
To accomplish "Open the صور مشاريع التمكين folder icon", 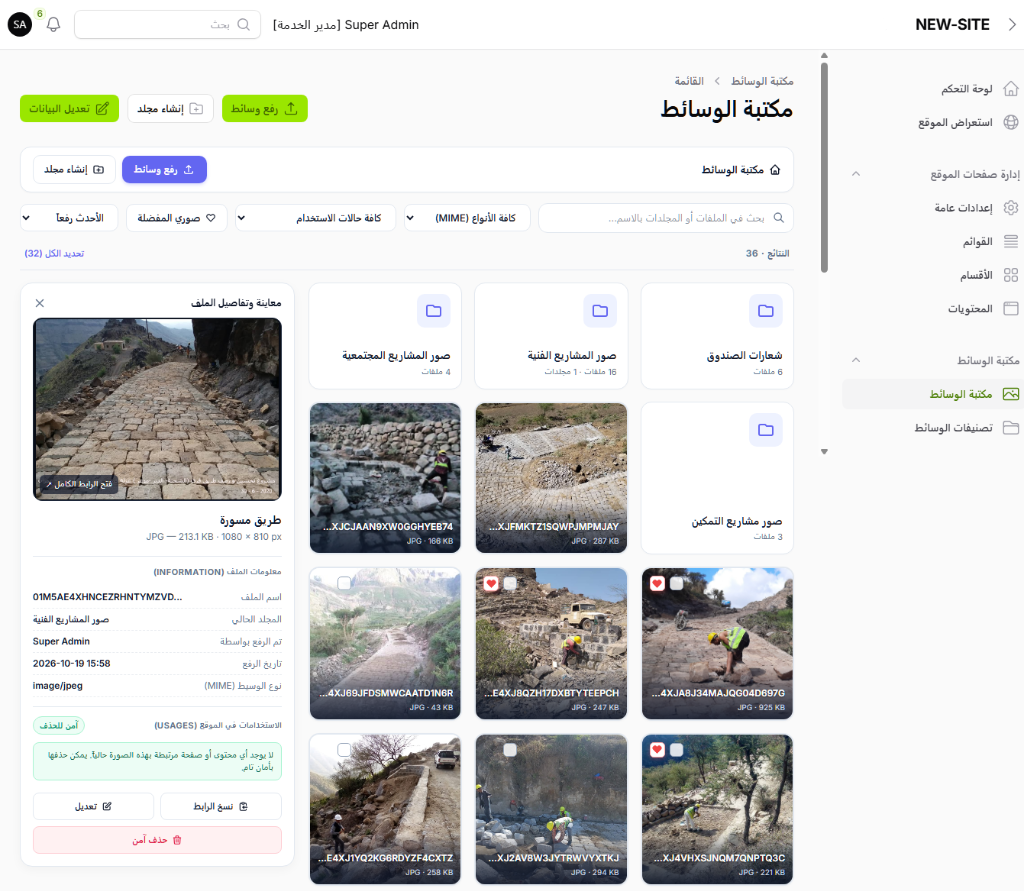I will point(765,430).
